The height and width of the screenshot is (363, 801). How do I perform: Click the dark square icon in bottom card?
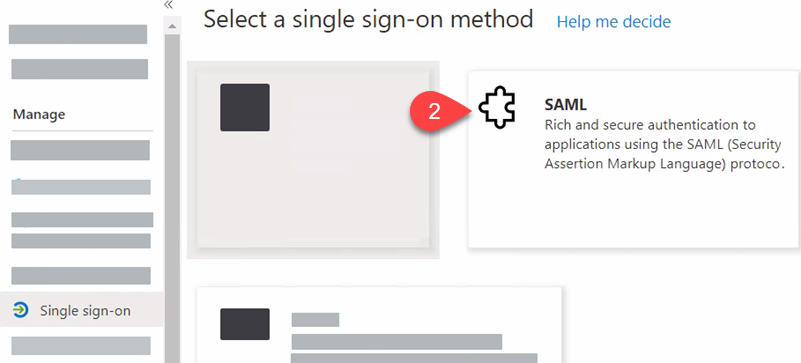(x=245, y=324)
